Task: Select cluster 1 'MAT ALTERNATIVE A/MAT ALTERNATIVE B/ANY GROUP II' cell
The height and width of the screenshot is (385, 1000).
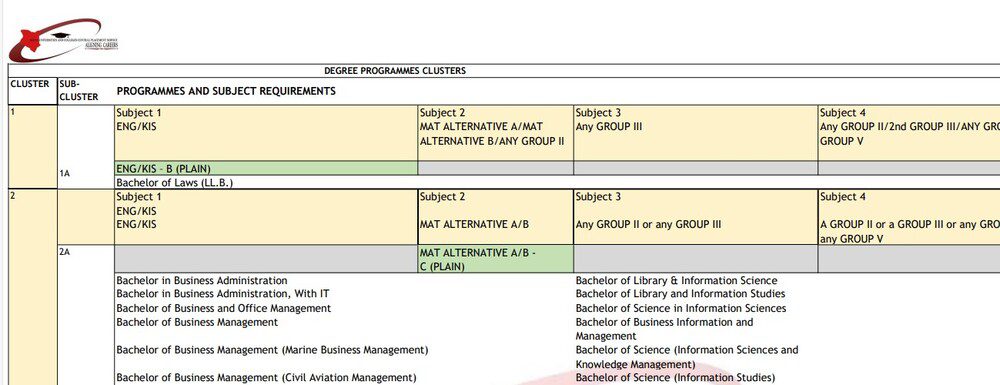Action: click(x=496, y=133)
